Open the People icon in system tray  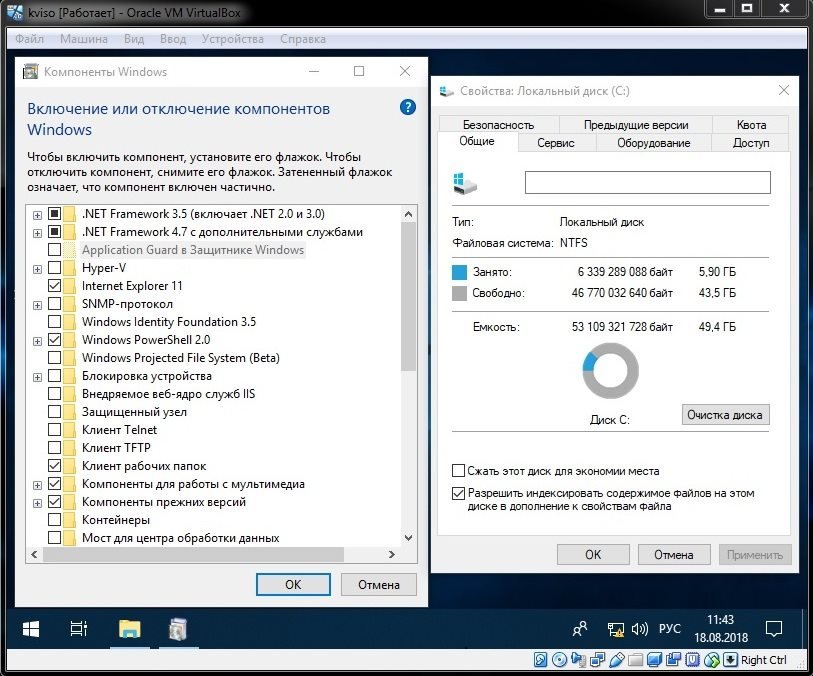[580, 629]
